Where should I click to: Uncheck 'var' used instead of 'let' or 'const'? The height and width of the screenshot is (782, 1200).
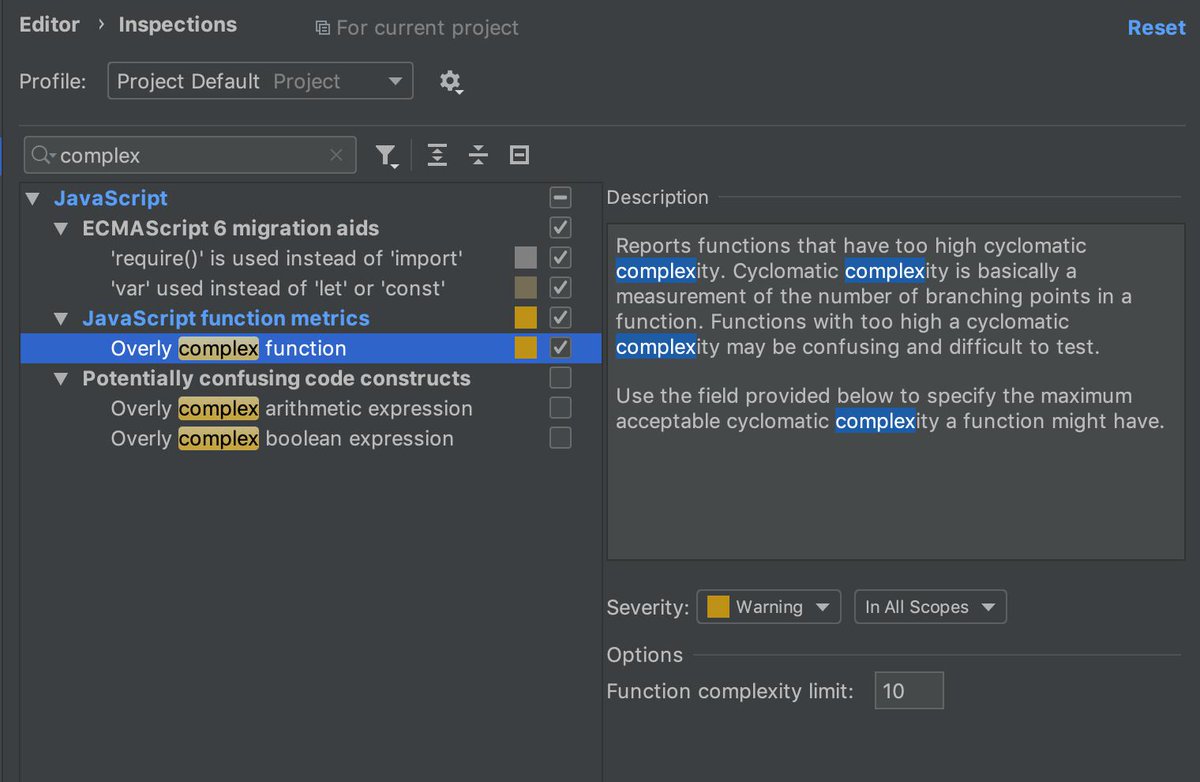[x=561, y=288]
